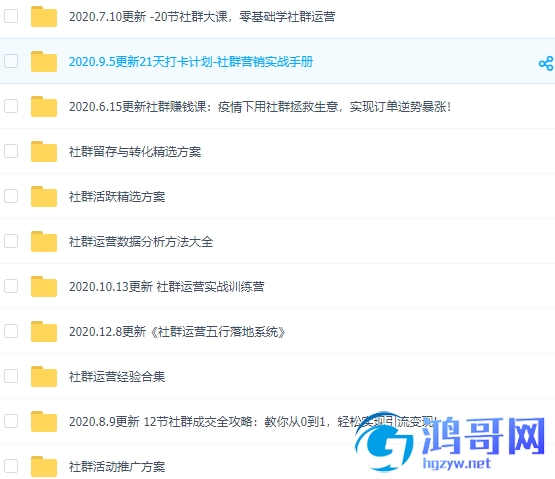Viewport: 555px width, 479px height.
Task: Check the box beside 社群活动推广方案
Action: point(11,466)
